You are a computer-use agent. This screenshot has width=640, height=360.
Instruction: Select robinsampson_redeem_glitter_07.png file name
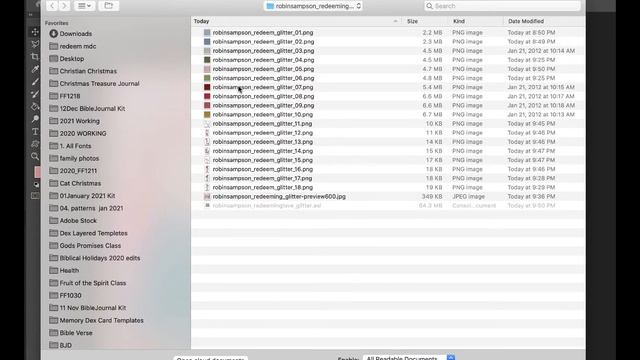click(263, 87)
